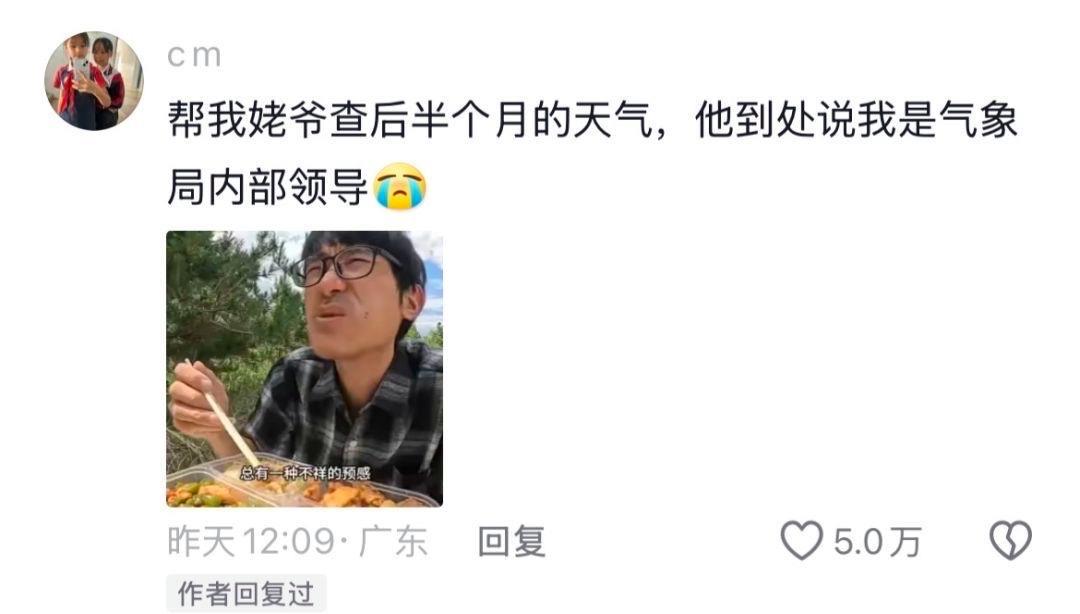Click the subtitle 总有一种不祥的预感 in image

point(304,473)
